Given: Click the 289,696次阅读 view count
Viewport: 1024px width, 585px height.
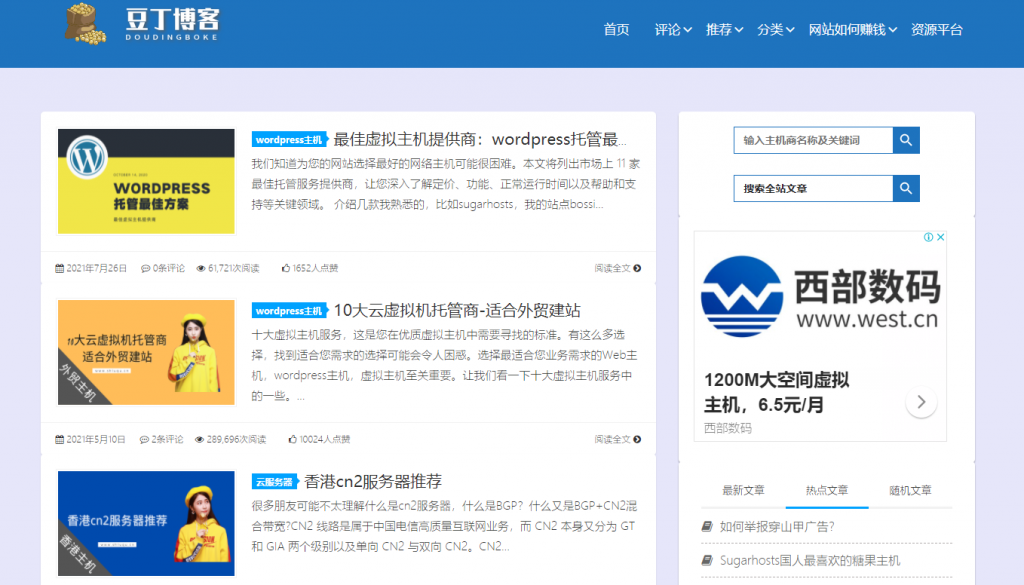Looking at the screenshot, I should pos(236,439).
